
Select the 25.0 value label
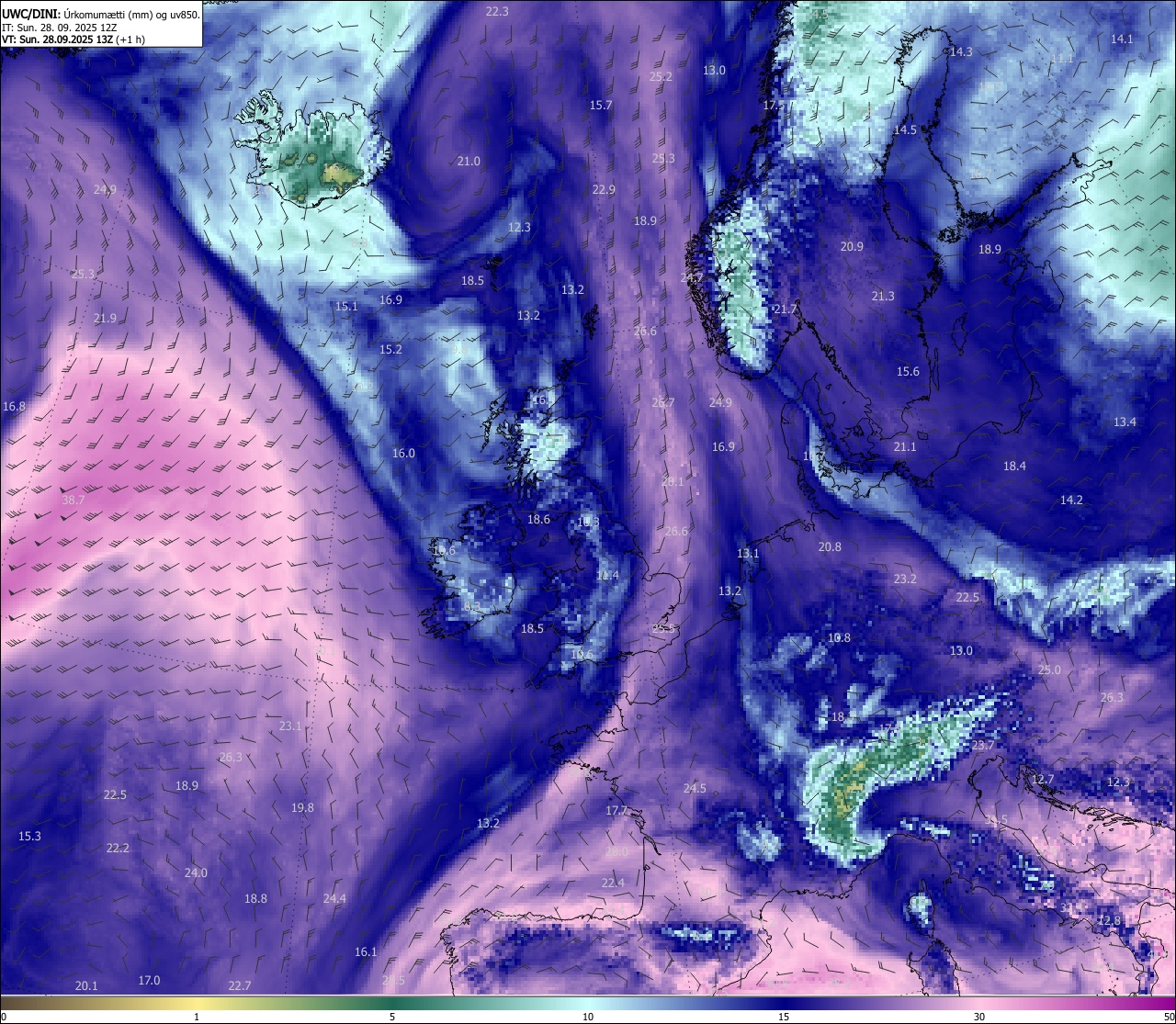pyautogui.click(x=1049, y=670)
